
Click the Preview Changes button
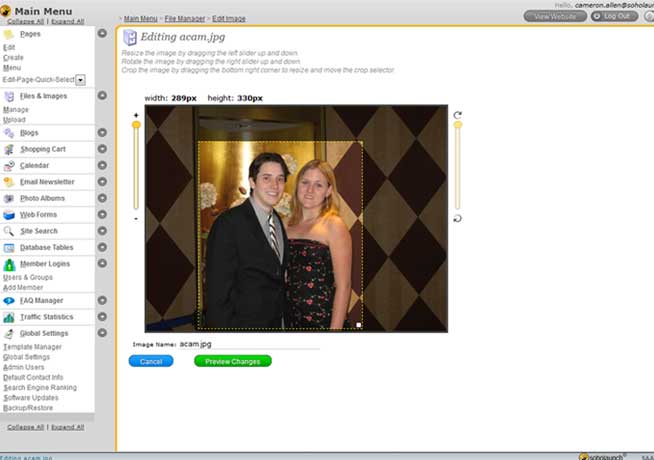coord(232,361)
